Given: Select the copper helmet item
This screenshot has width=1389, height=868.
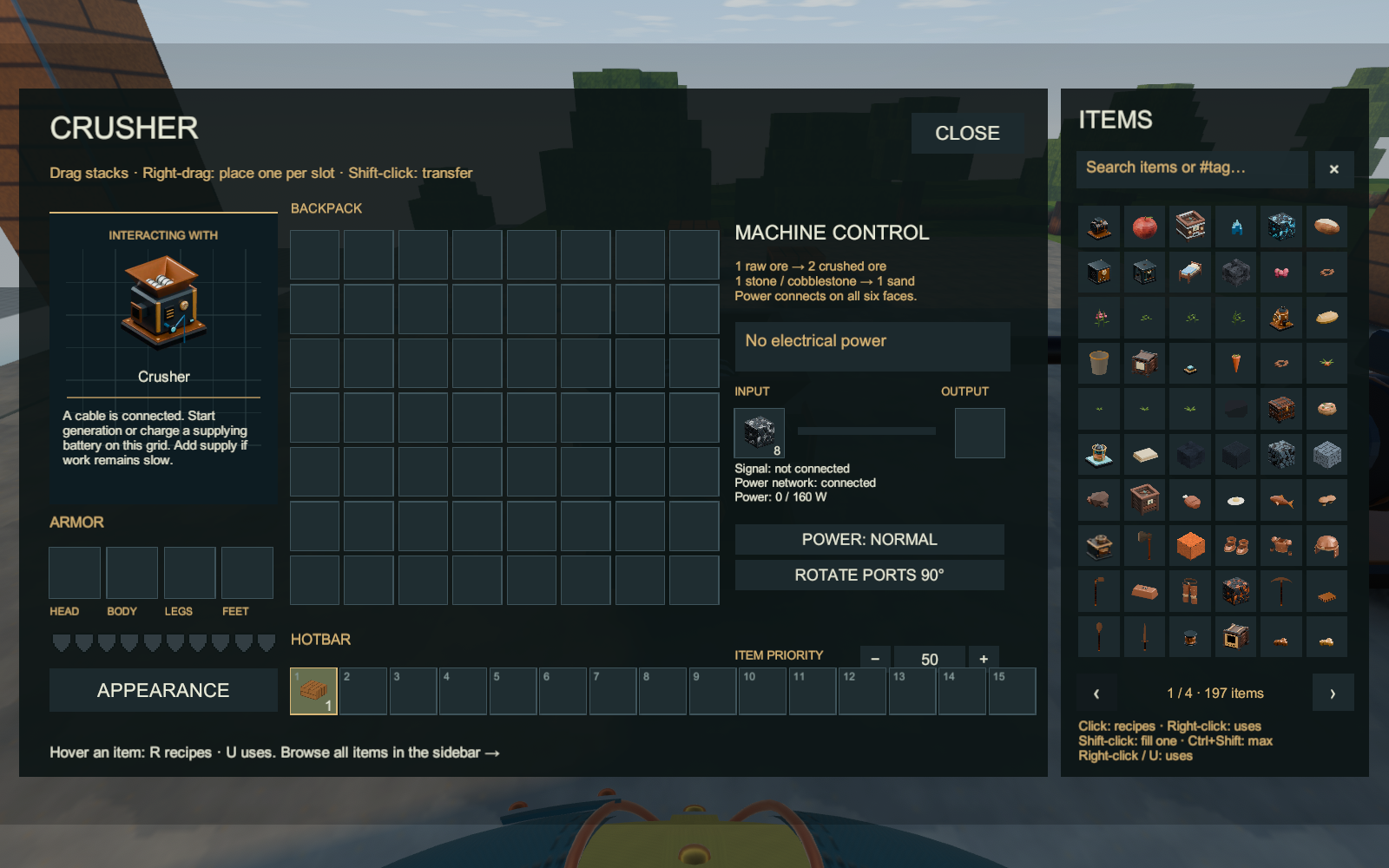Looking at the screenshot, I should (1326, 545).
